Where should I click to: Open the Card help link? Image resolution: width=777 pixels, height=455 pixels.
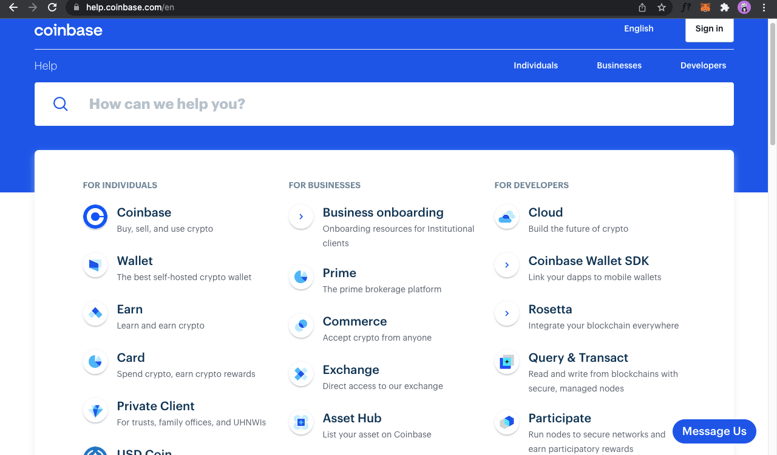[x=130, y=357]
